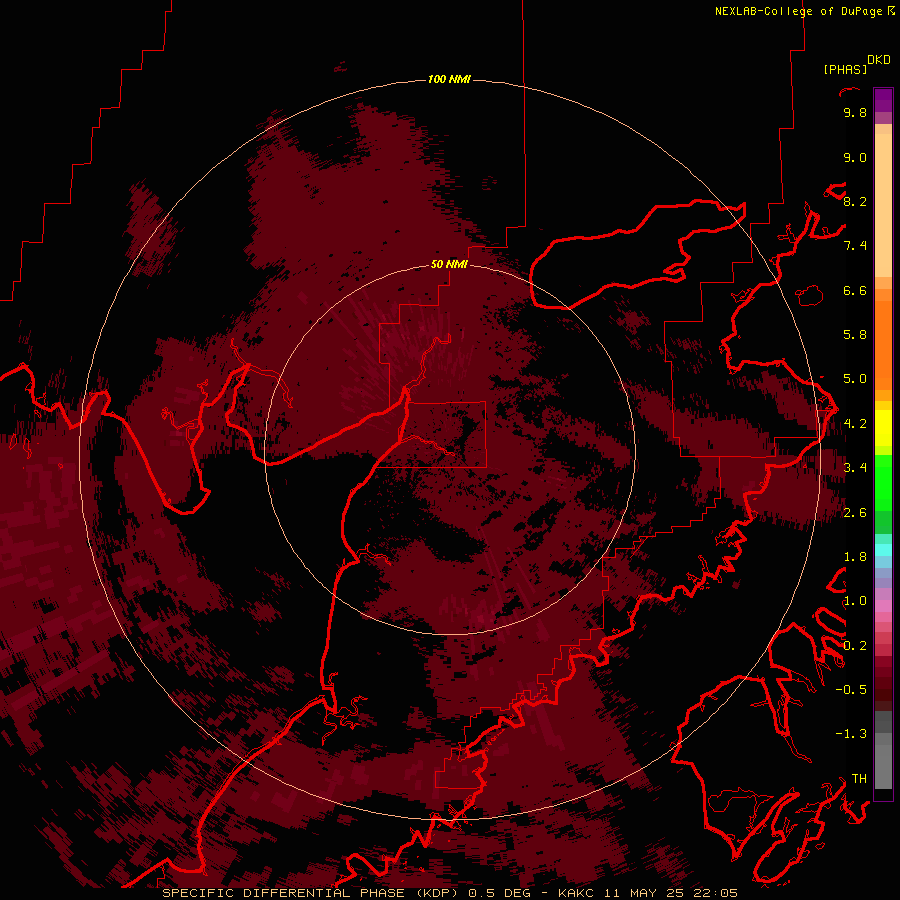Click the -1.3 value on the scale
Image resolution: width=900 pixels, height=900 pixels.
click(x=851, y=734)
